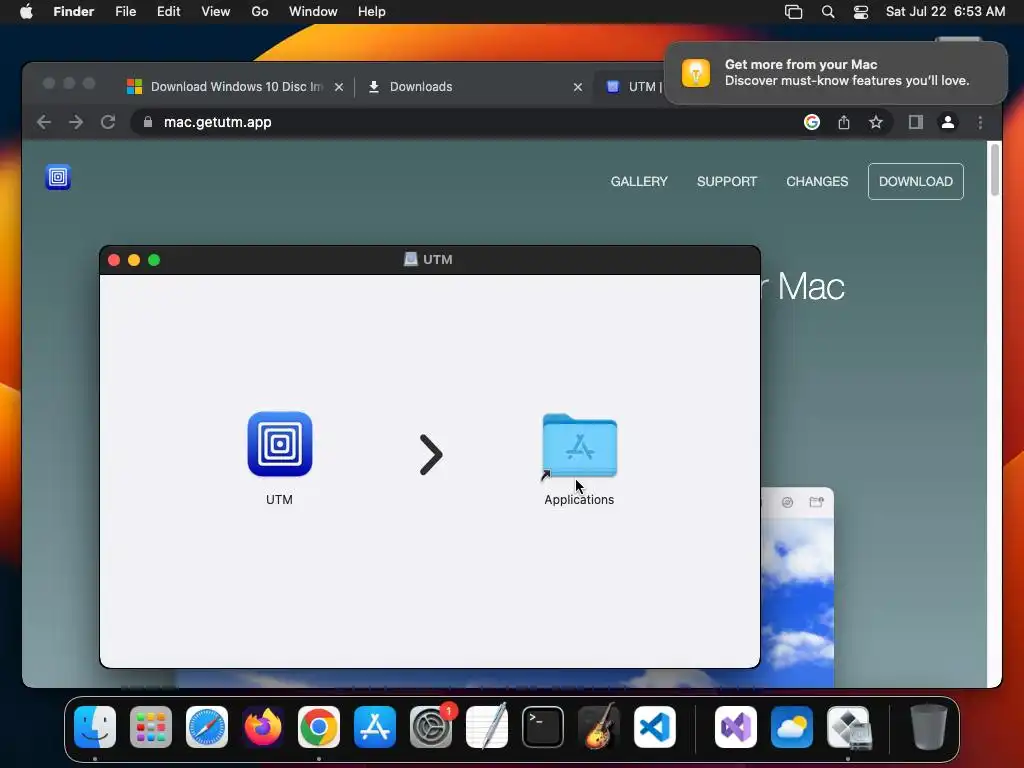This screenshot has height=768, width=1024.
Task: Reload the mac.getutm.app page
Action: tap(108, 122)
